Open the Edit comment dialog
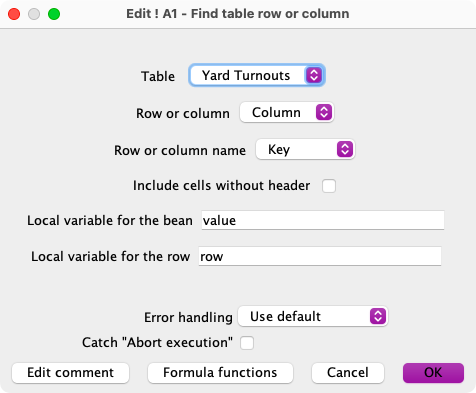This screenshot has height=393, width=476. pyautogui.click(x=70, y=373)
